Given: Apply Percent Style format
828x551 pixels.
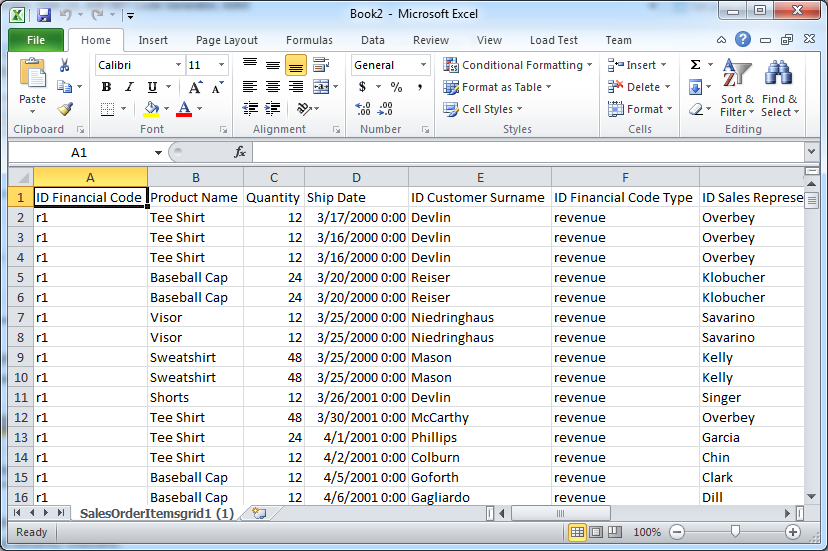Looking at the screenshot, I should (x=396, y=87).
